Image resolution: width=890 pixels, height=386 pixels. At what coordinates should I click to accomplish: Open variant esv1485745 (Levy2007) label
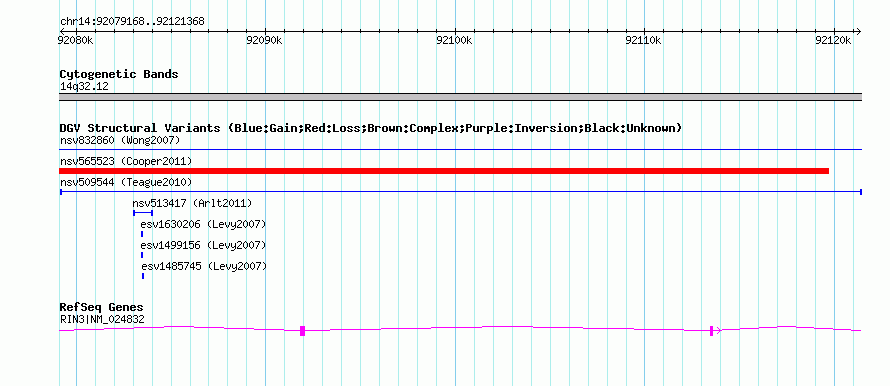click(x=204, y=266)
